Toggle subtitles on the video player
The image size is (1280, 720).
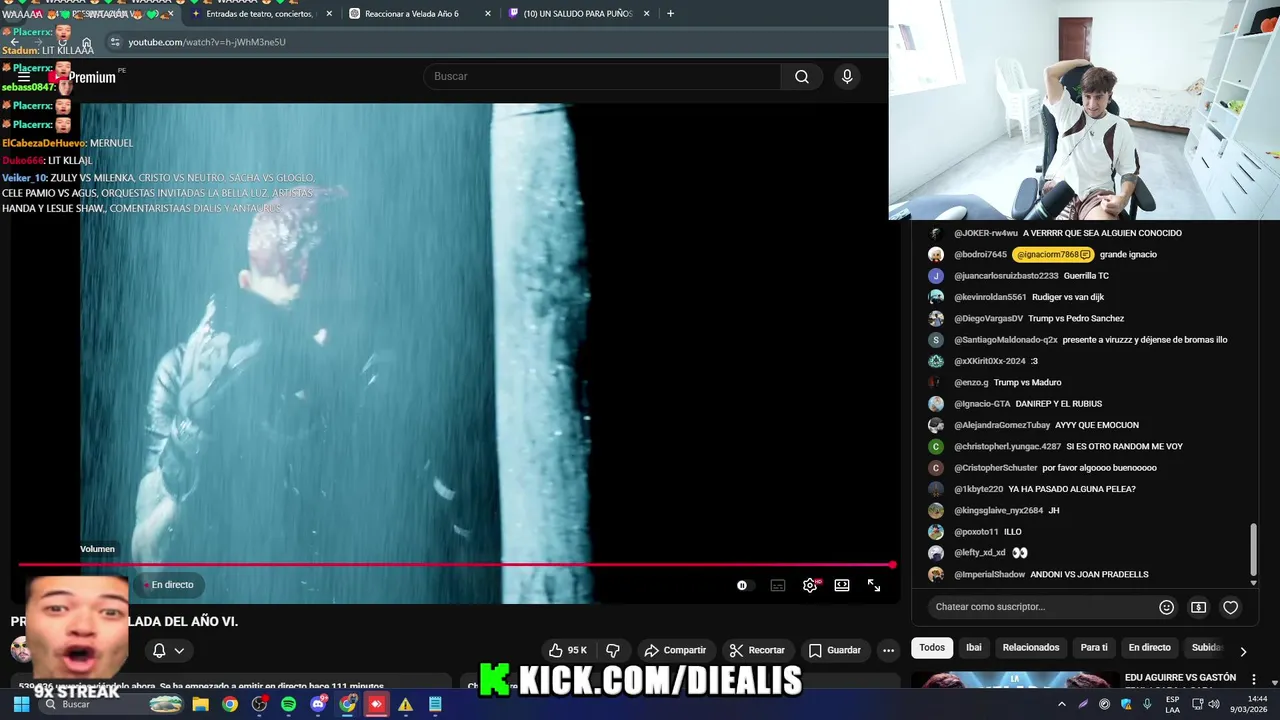tap(778, 585)
